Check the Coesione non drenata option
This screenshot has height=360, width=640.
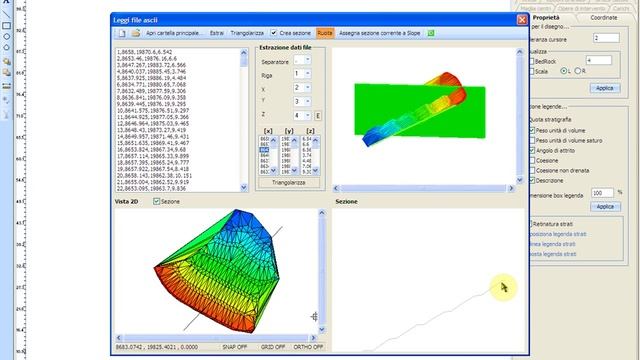pos(531,170)
